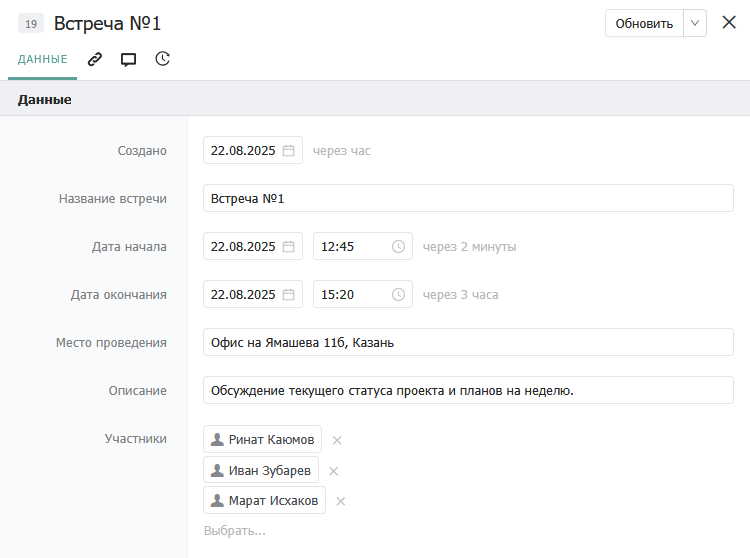Close the Встреча №1 card
The height and width of the screenshot is (558, 750).
(x=729, y=22)
